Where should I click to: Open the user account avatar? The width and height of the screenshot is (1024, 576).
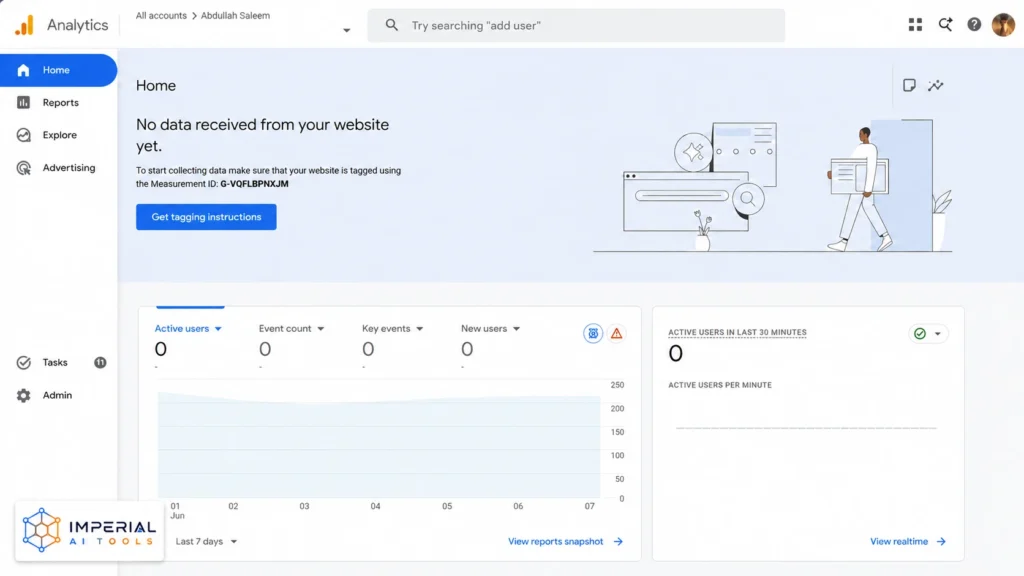tap(1002, 25)
